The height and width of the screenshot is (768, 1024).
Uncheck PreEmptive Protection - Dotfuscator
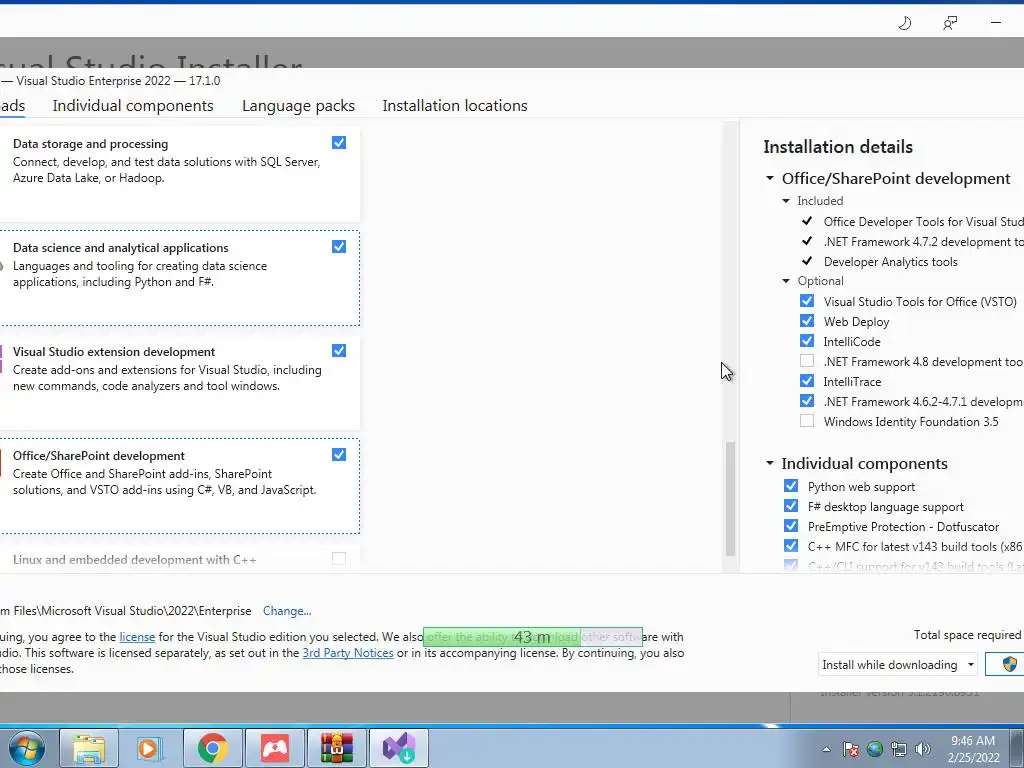click(791, 526)
